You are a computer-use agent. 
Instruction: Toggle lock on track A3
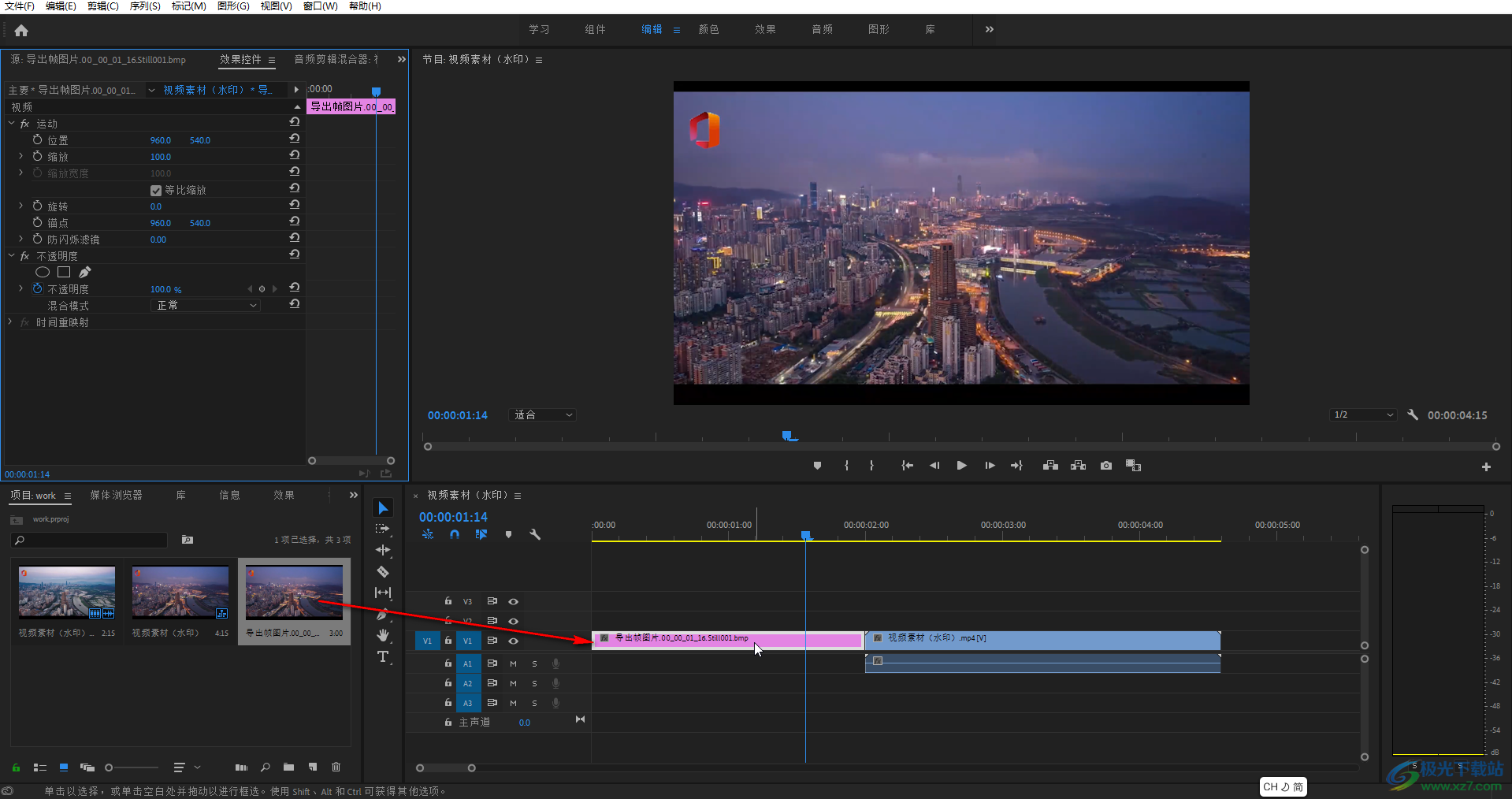(448, 702)
